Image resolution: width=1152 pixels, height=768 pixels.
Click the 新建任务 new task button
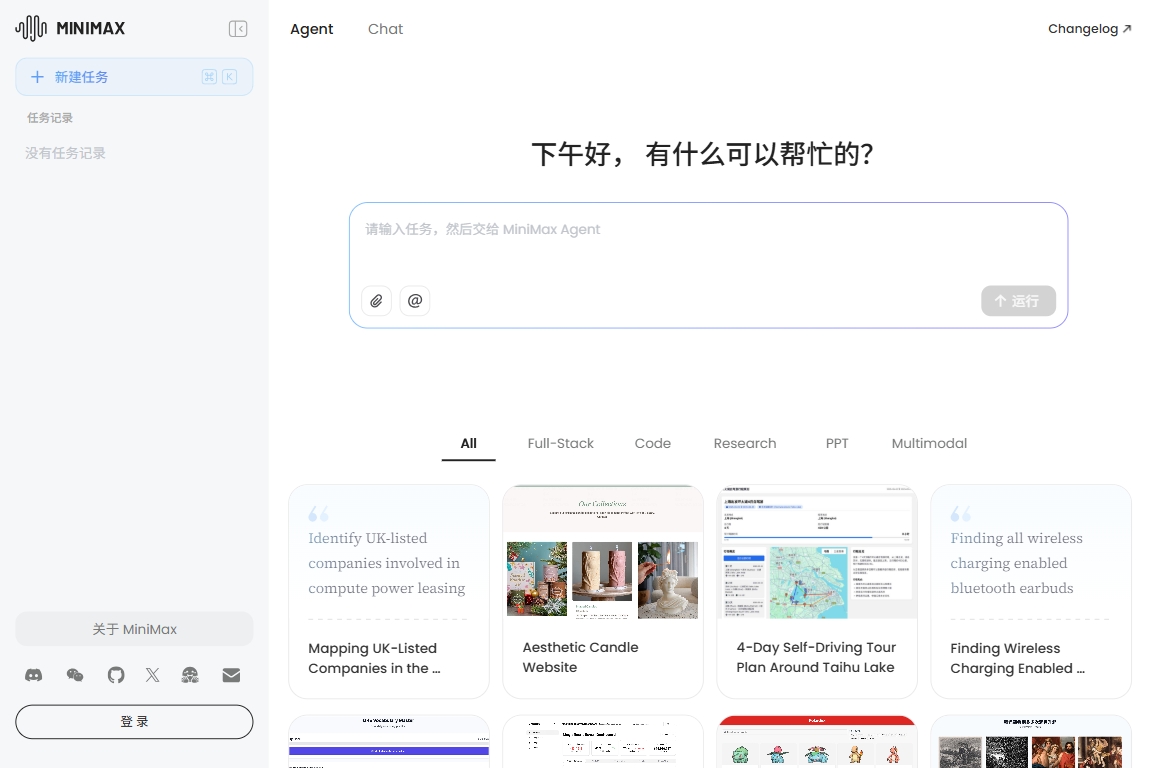click(x=133, y=77)
